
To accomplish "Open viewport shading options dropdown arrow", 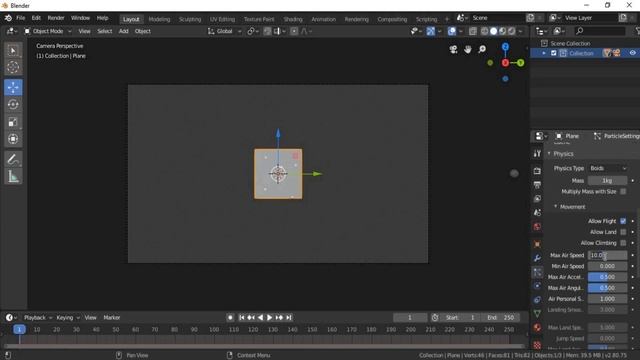I will [x=520, y=31].
